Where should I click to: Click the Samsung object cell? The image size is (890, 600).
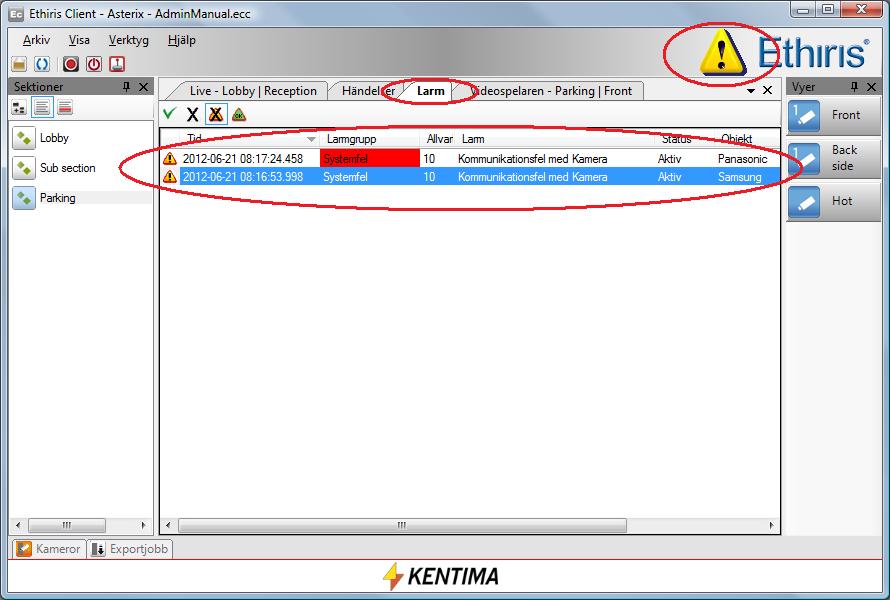pyautogui.click(x=740, y=177)
